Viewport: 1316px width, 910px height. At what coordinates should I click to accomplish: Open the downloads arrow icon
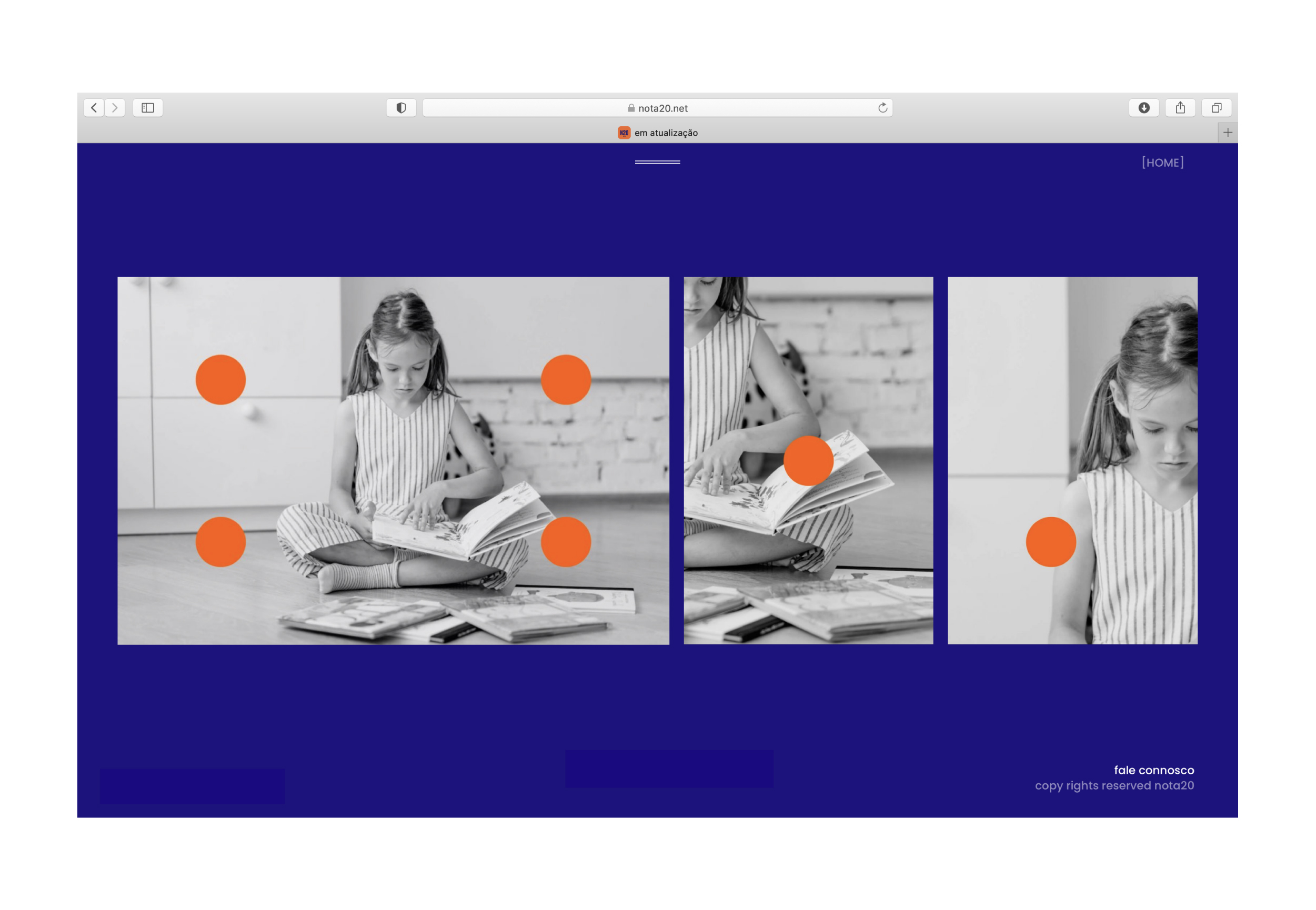click(1143, 108)
